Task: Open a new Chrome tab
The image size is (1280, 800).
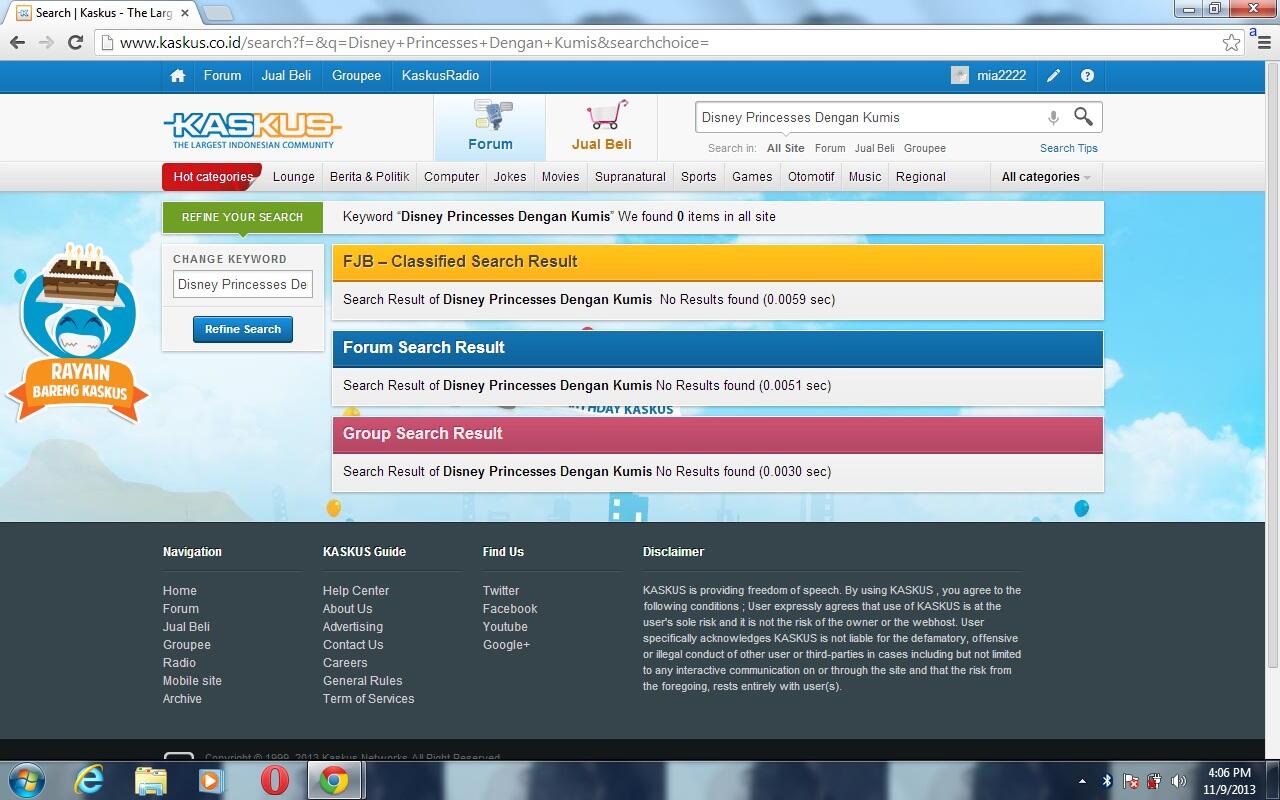Action: click(x=218, y=13)
